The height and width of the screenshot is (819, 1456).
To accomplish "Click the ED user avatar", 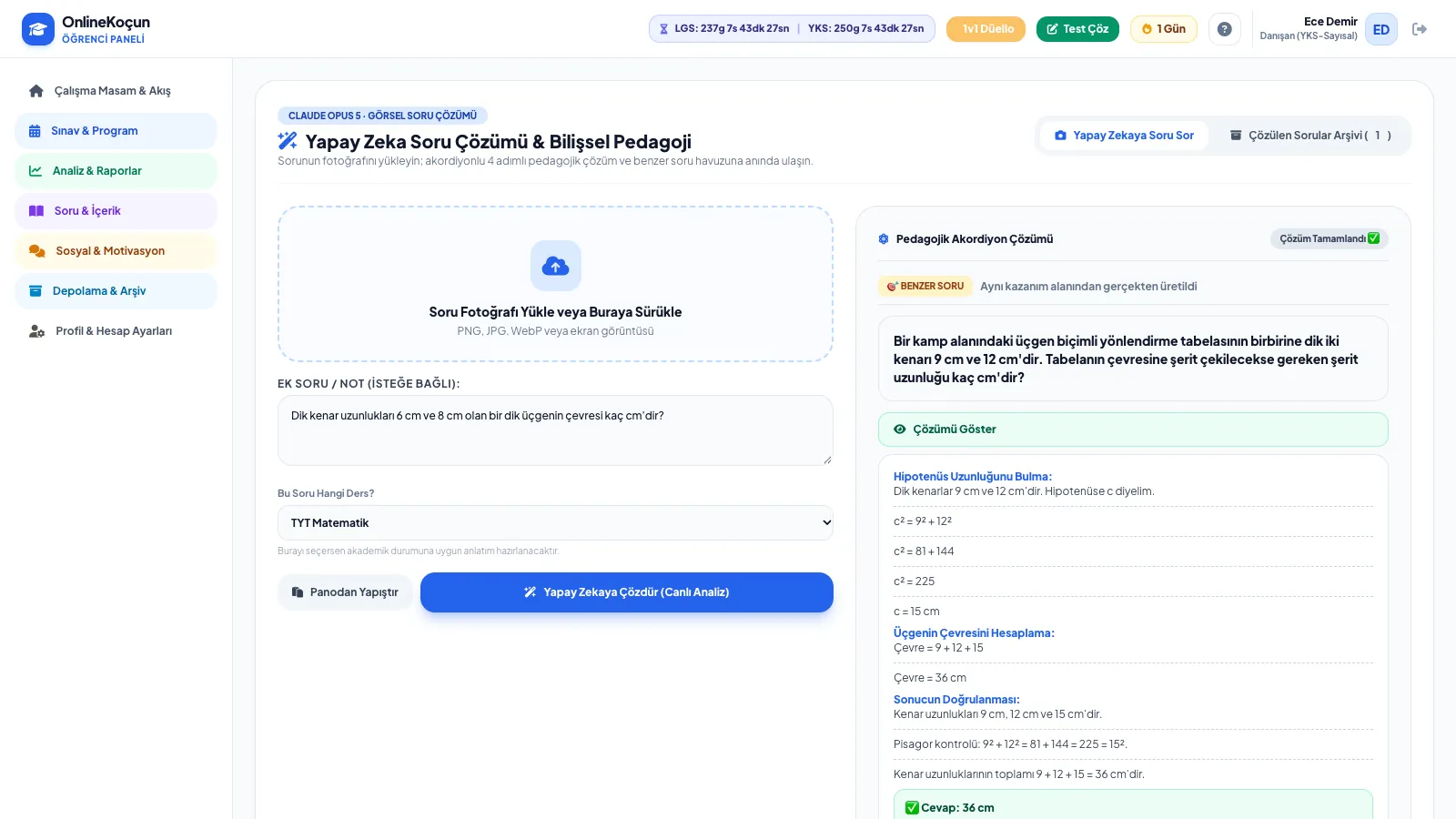I will tap(1380, 29).
